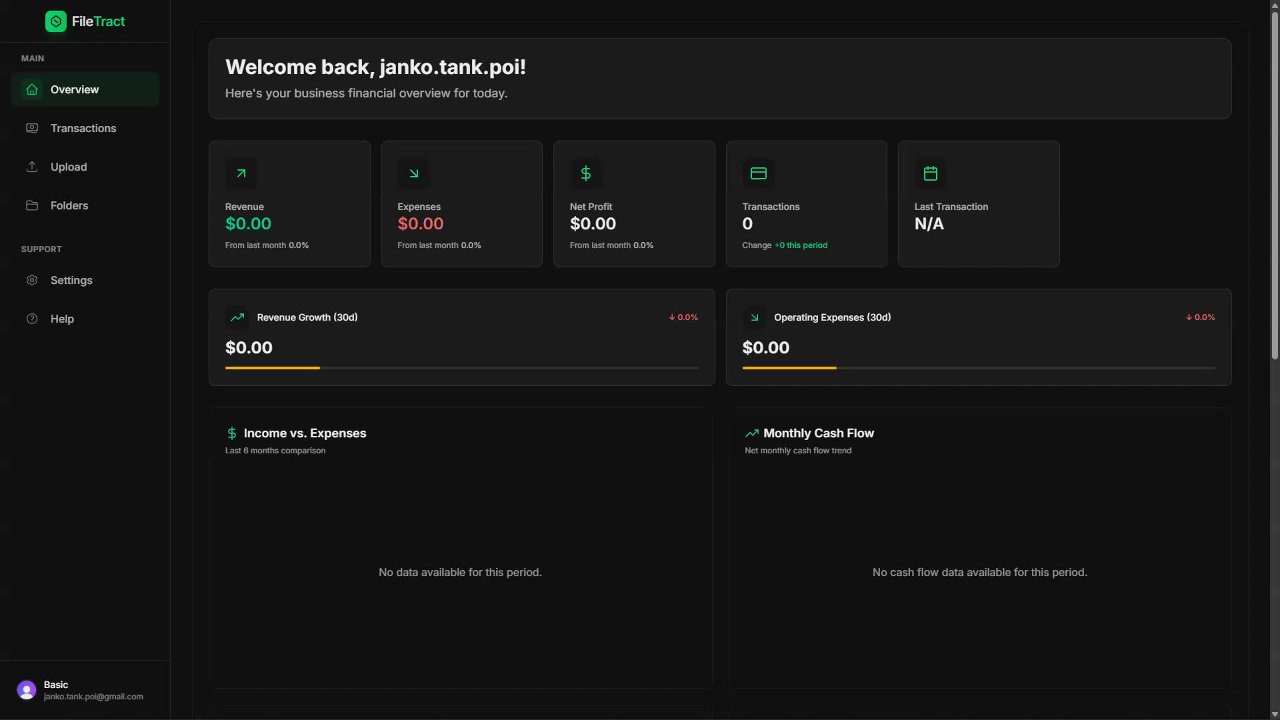Image resolution: width=1280 pixels, height=720 pixels.
Task: Click the Transactions card icon
Action: pyautogui.click(x=758, y=173)
